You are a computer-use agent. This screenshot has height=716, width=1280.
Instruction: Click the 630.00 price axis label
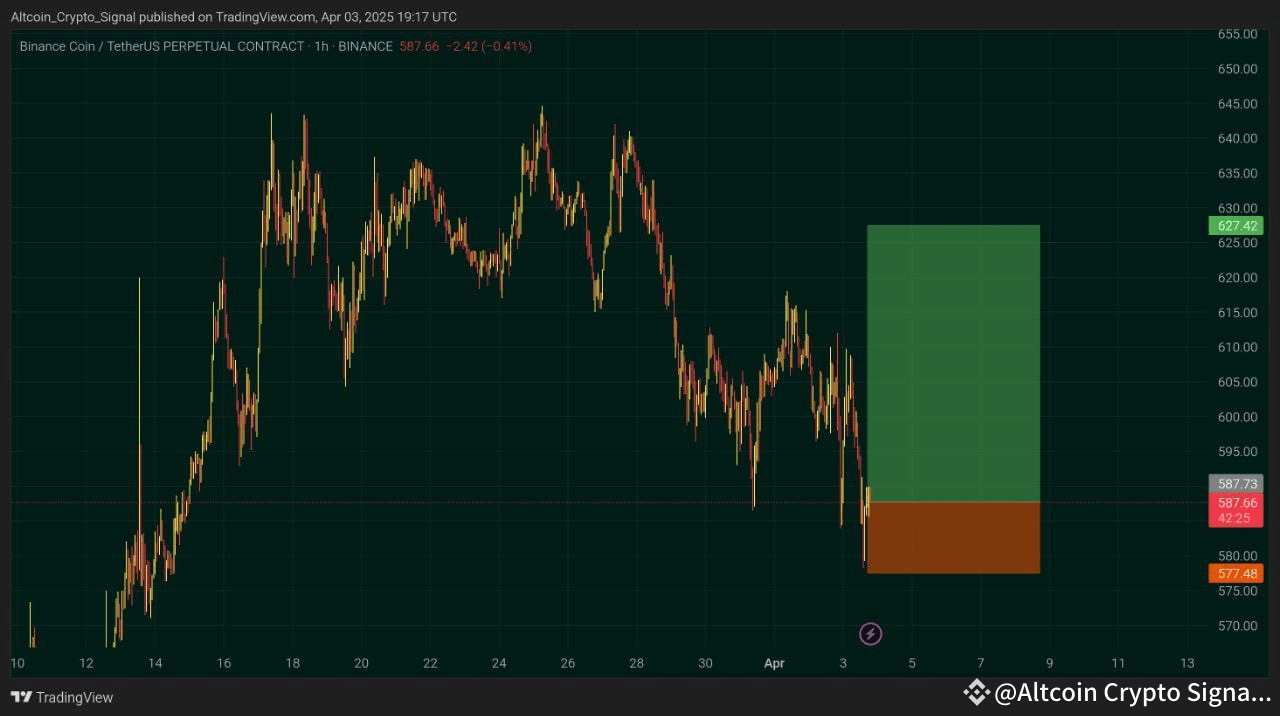pyautogui.click(x=1237, y=208)
